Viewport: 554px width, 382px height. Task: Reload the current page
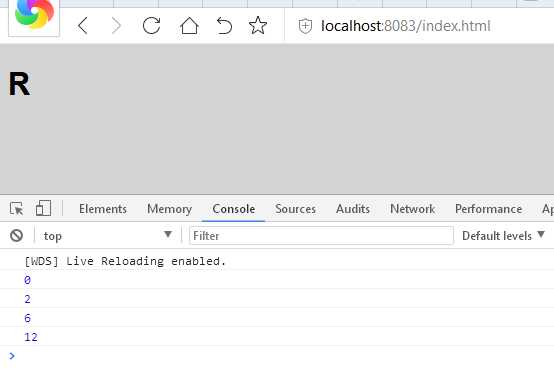151,26
